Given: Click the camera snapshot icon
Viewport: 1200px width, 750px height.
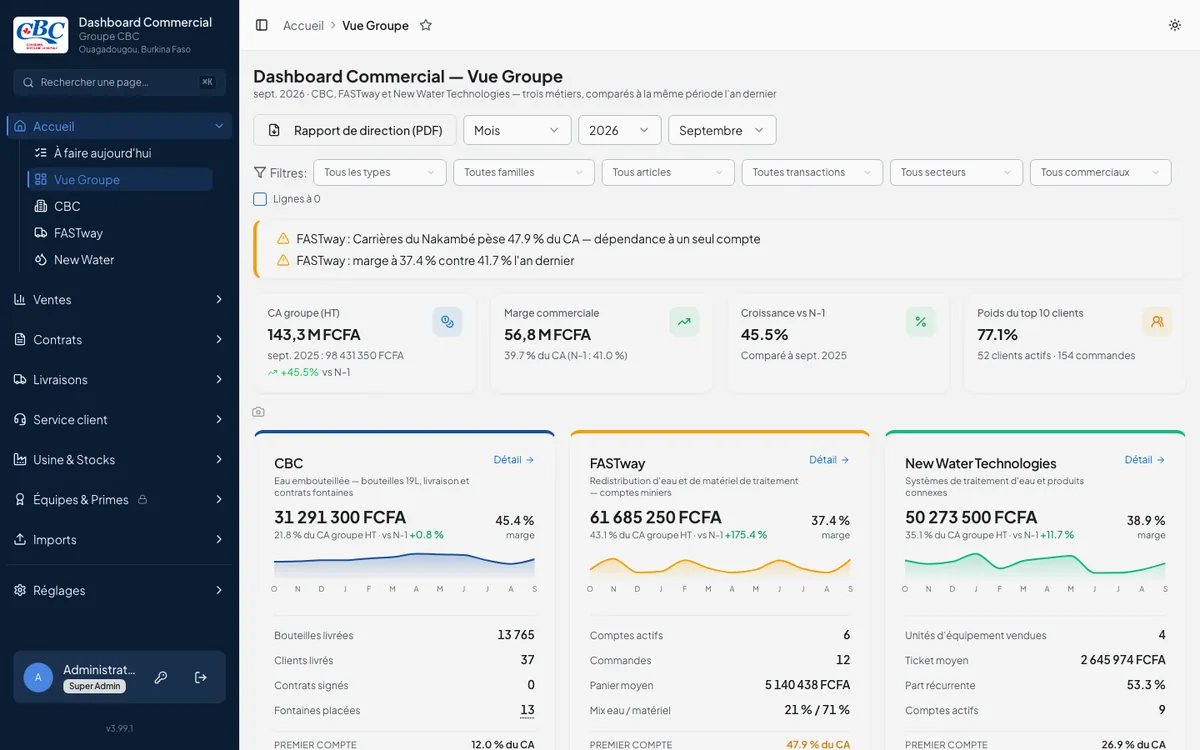Looking at the screenshot, I should [x=259, y=412].
